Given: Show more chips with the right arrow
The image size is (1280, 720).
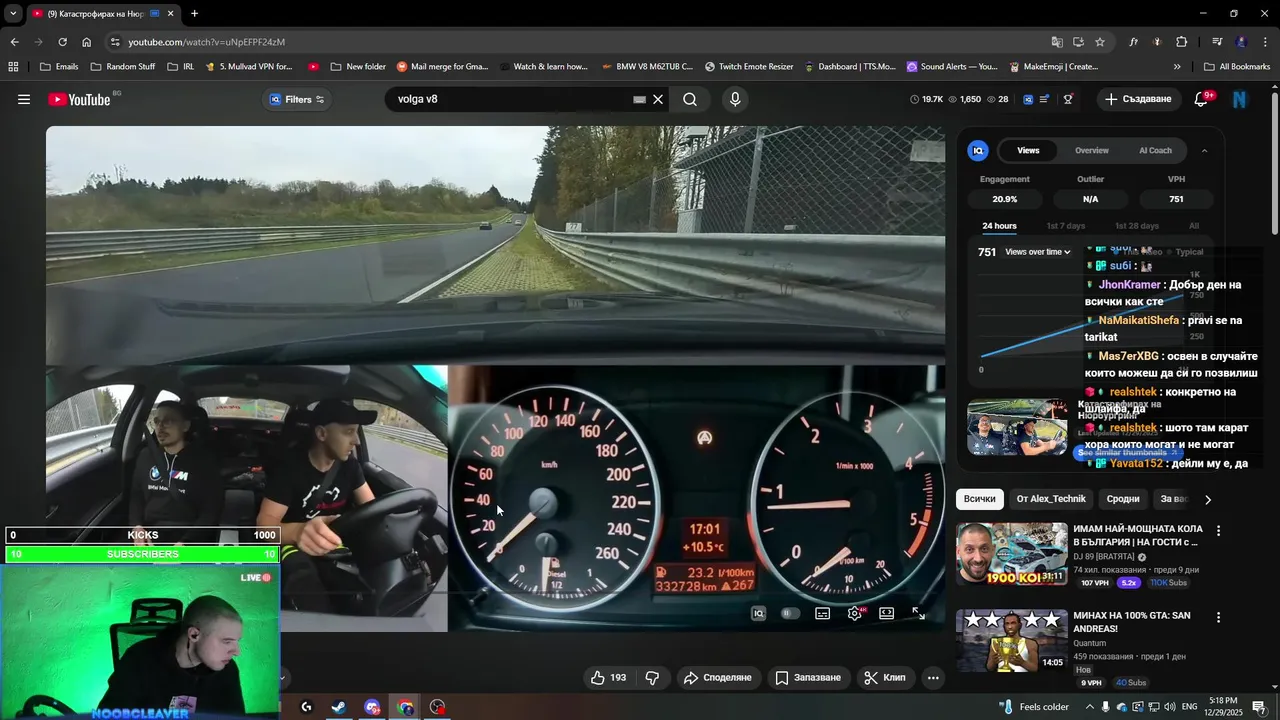Looking at the screenshot, I should (1207, 499).
